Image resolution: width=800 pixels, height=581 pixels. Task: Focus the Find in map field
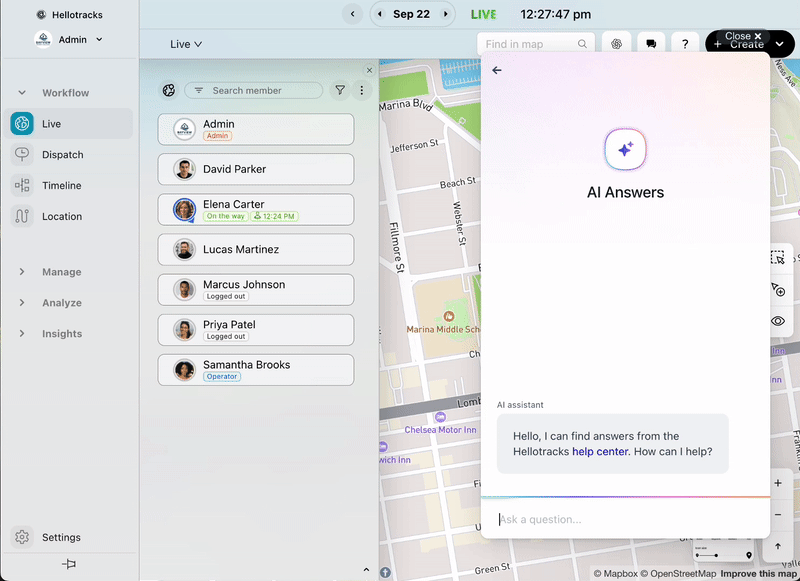coord(536,44)
